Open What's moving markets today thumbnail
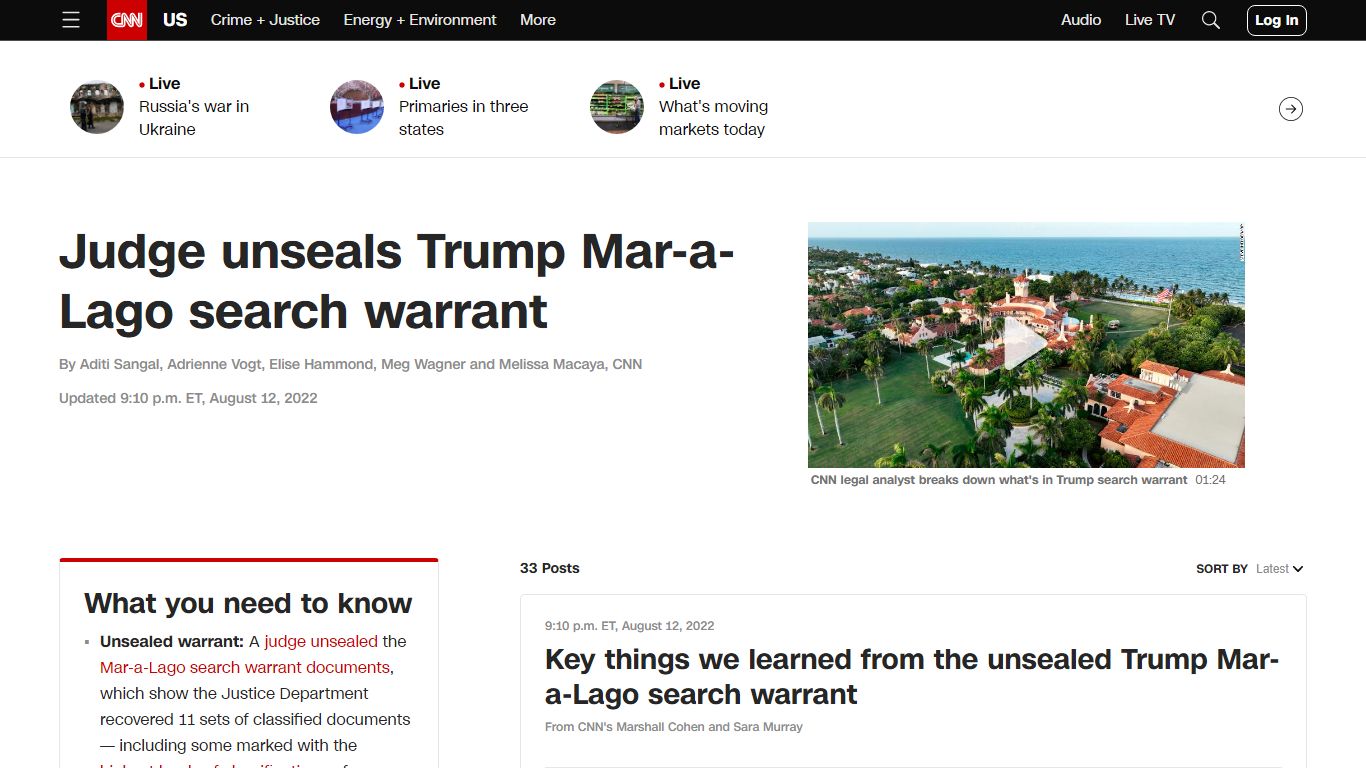The height and width of the screenshot is (768, 1366). 617,107
